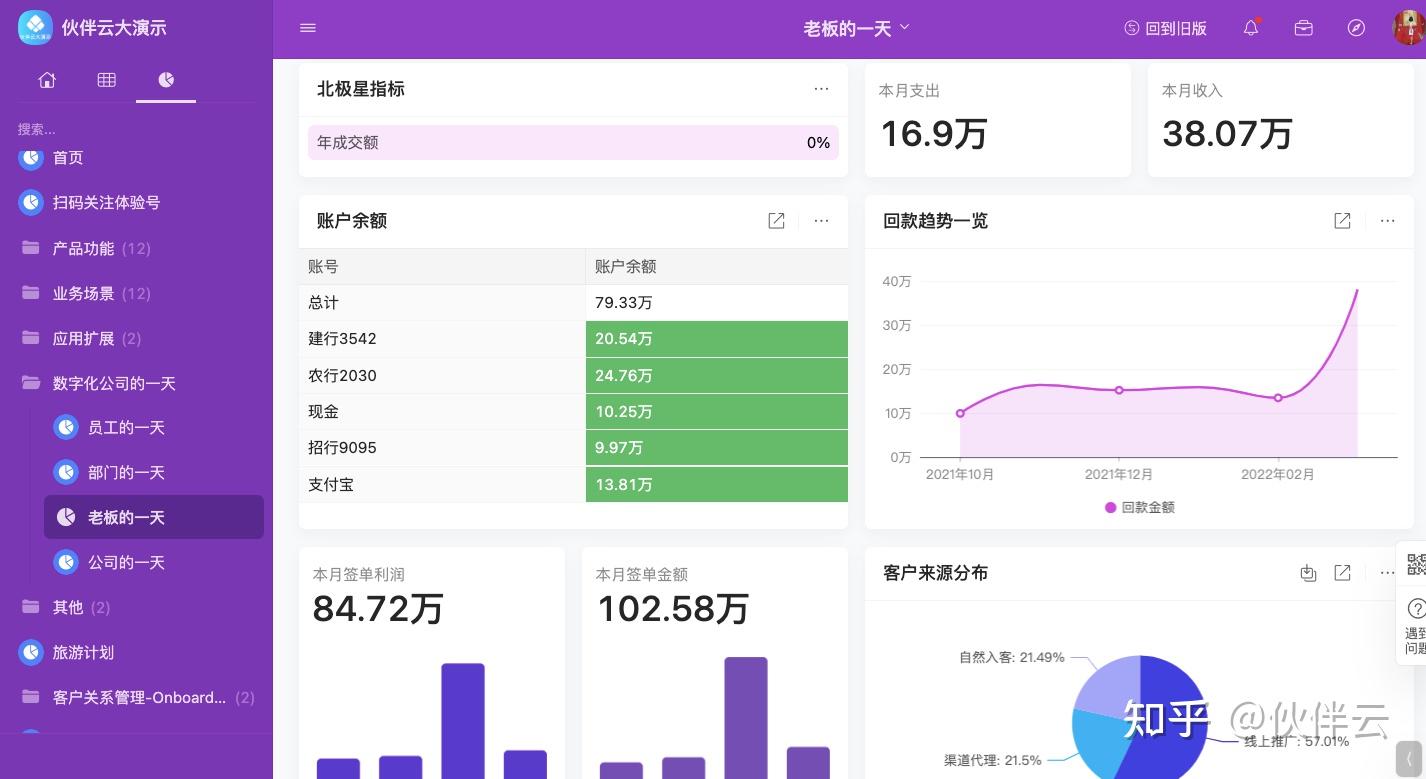Click the 伙伴云大演示 workspace logo
The width and height of the screenshot is (1426, 779).
coord(36,27)
